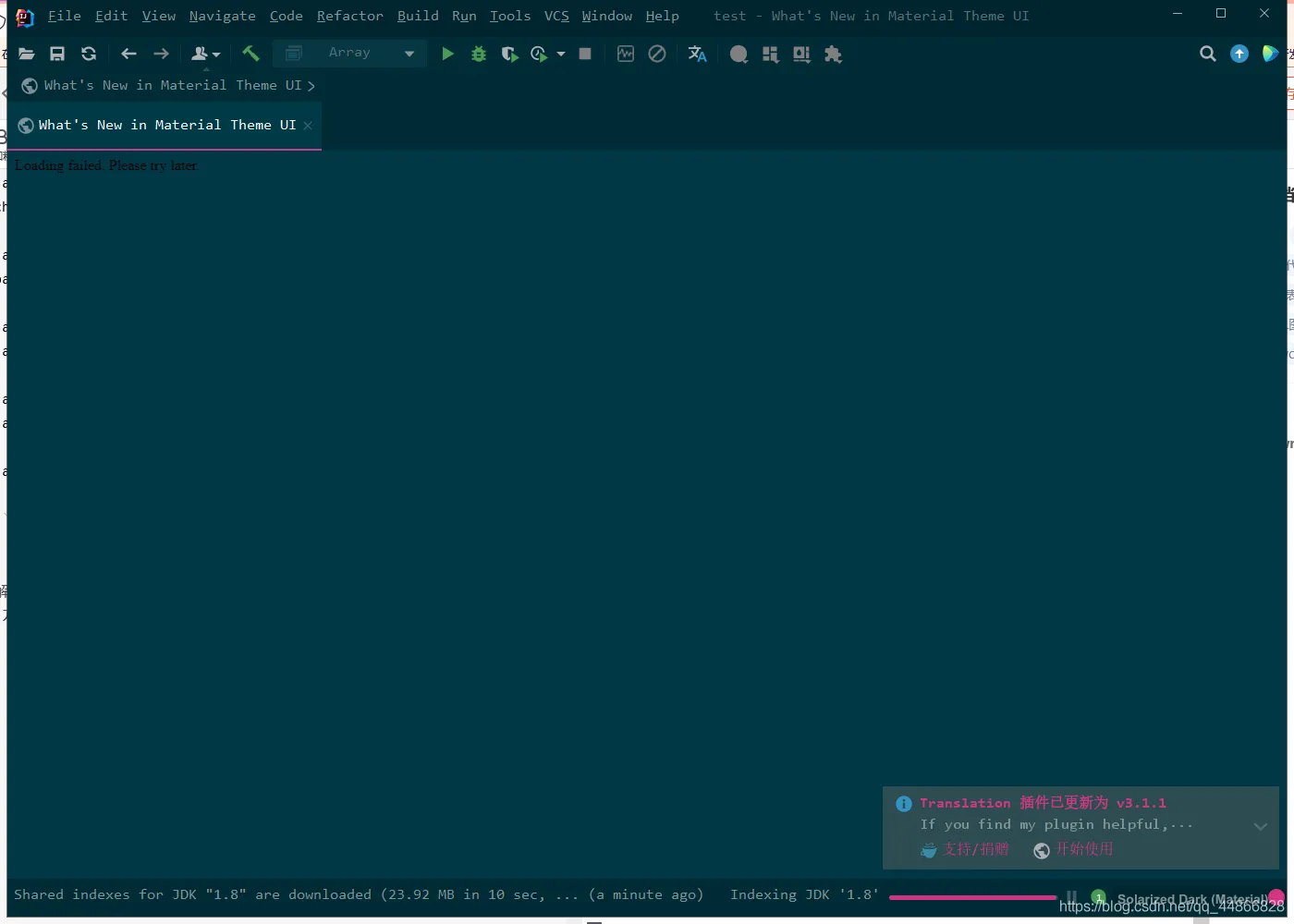This screenshot has width=1294, height=924.
Task: Click the Translation 插件已更新为 v3.1.1 title
Action: click(x=1043, y=803)
